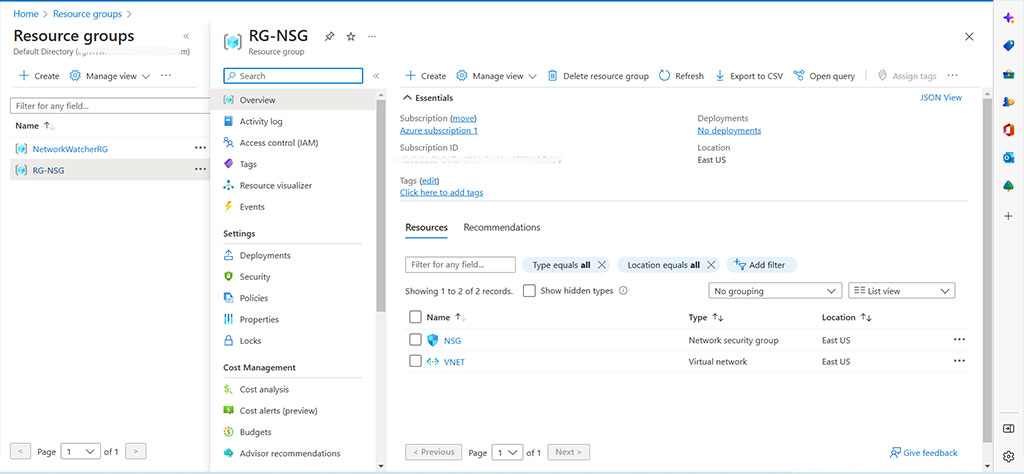The width and height of the screenshot is (1024, 474).
Task: Open more options for NetworkWatcherRG
Action: coord(200,148)
